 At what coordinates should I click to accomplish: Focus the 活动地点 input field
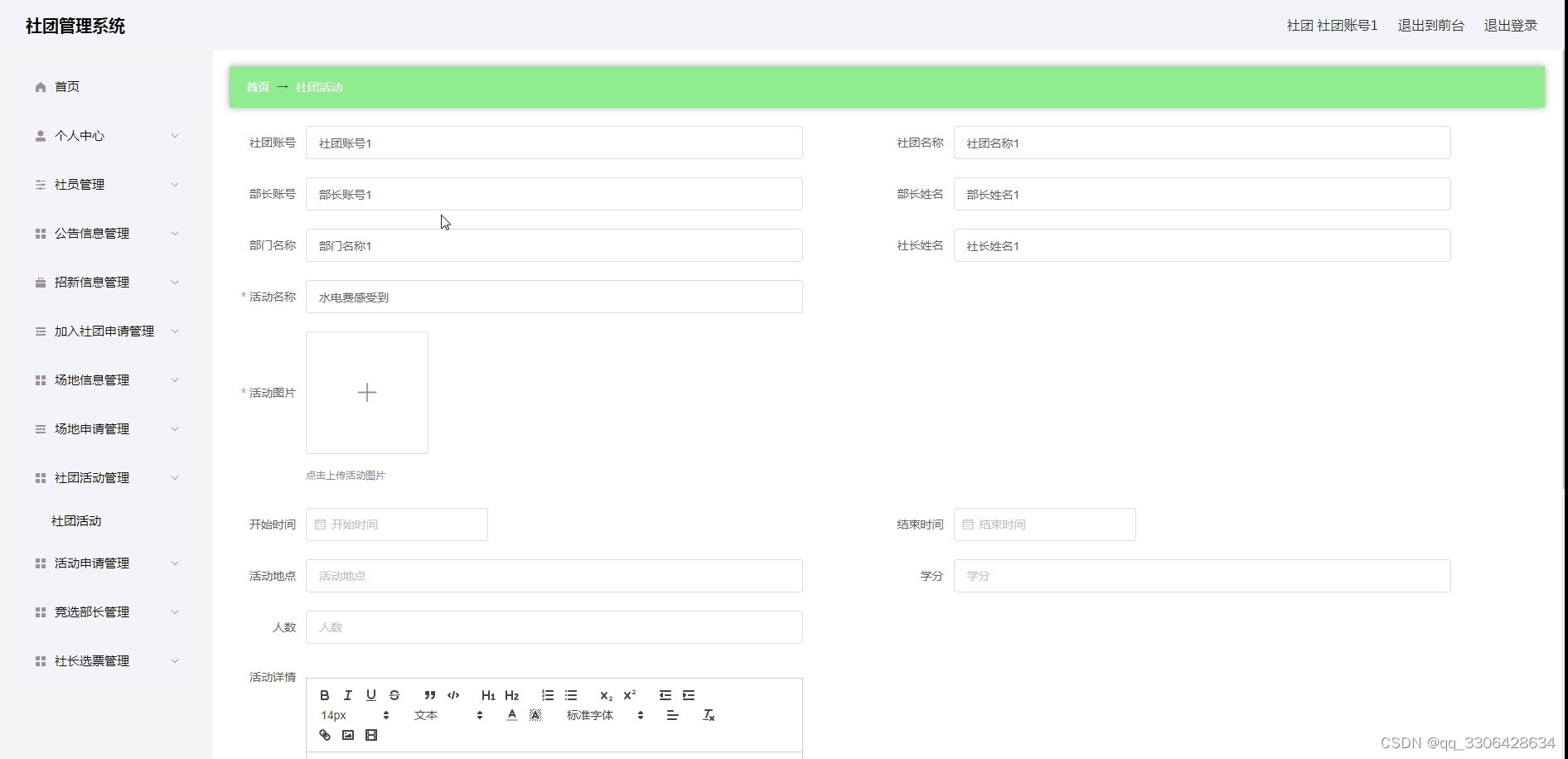(554, 576)
